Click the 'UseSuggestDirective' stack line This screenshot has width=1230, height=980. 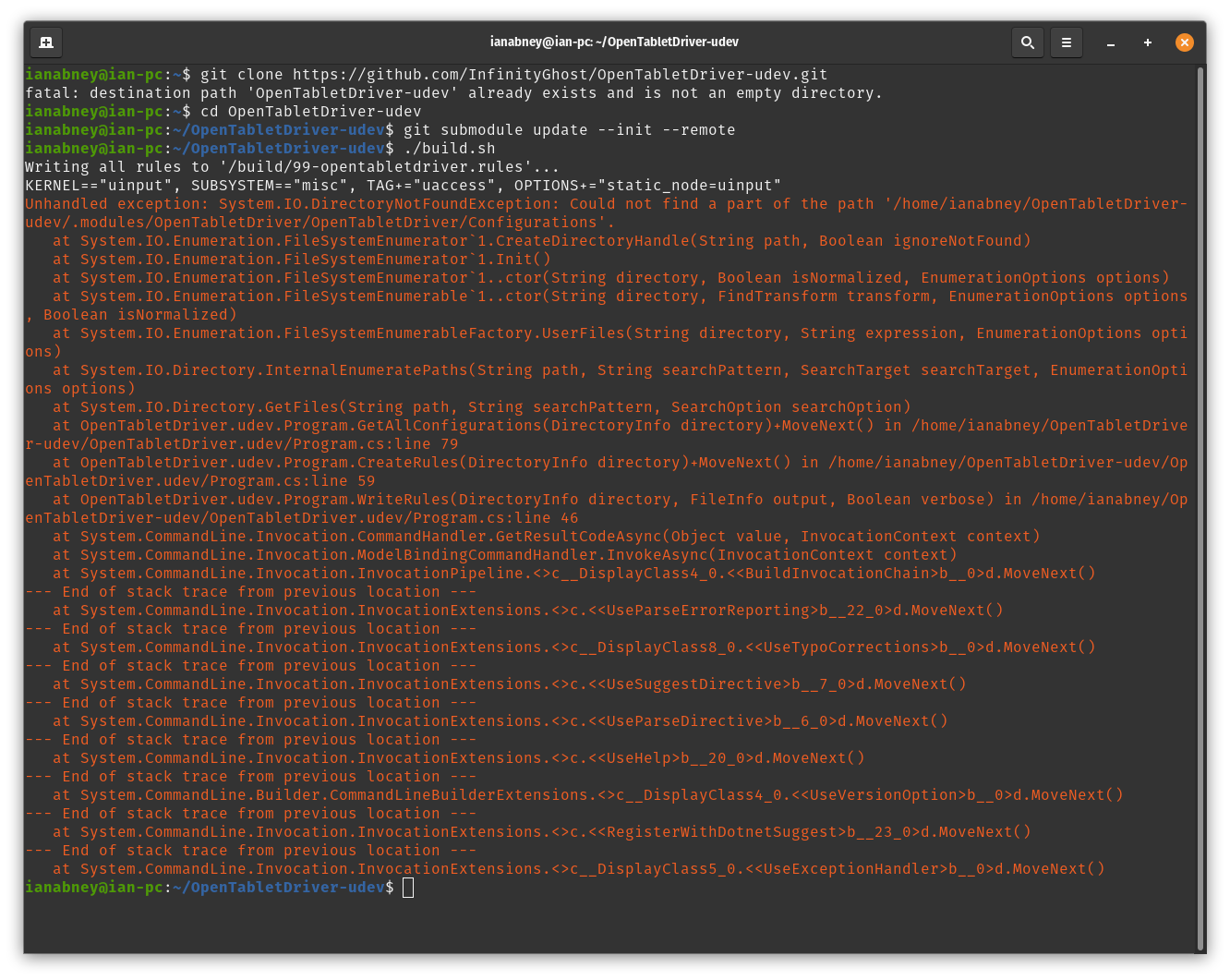(510, 684)
